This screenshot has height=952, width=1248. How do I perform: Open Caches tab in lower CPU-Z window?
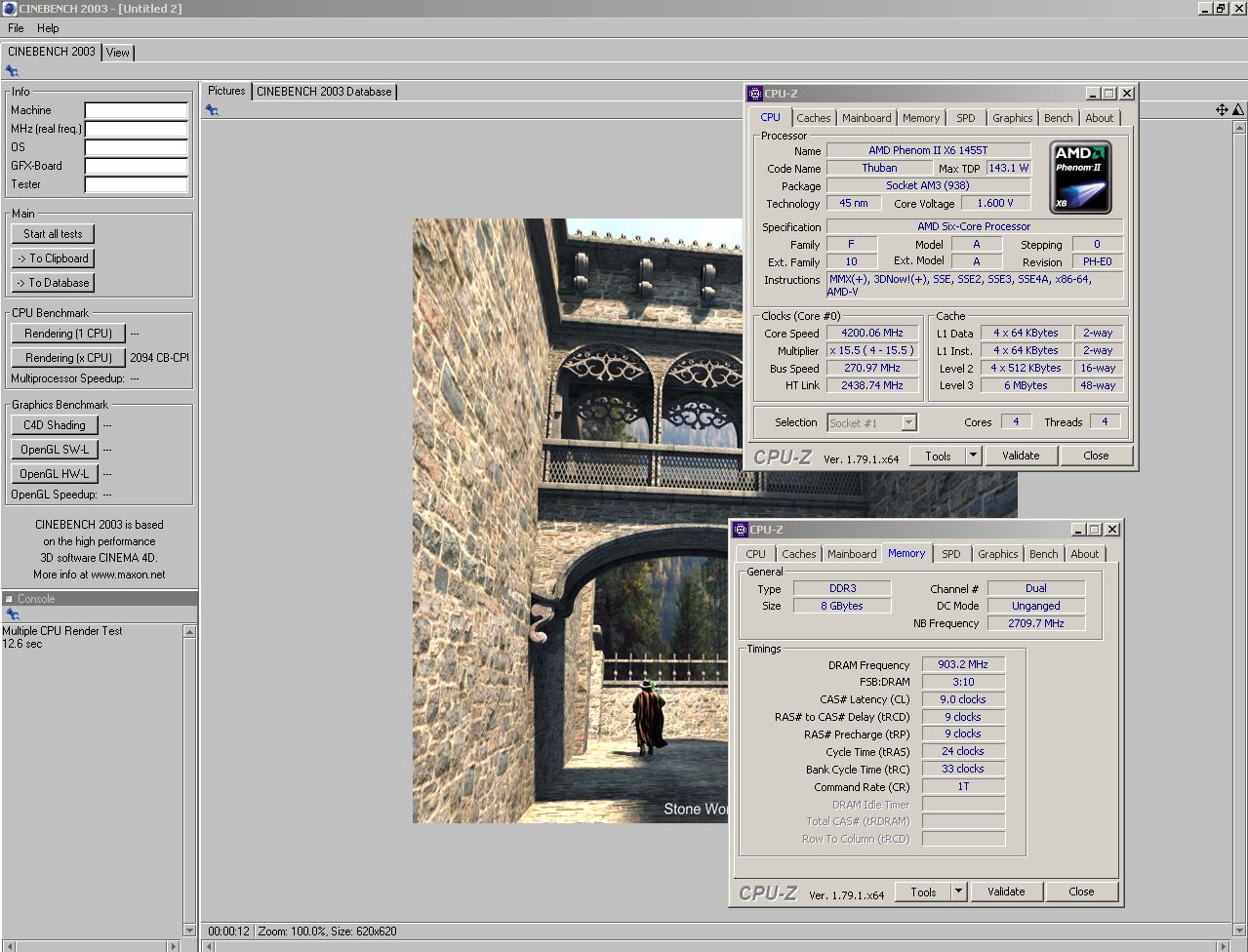[x=798, y=554]
